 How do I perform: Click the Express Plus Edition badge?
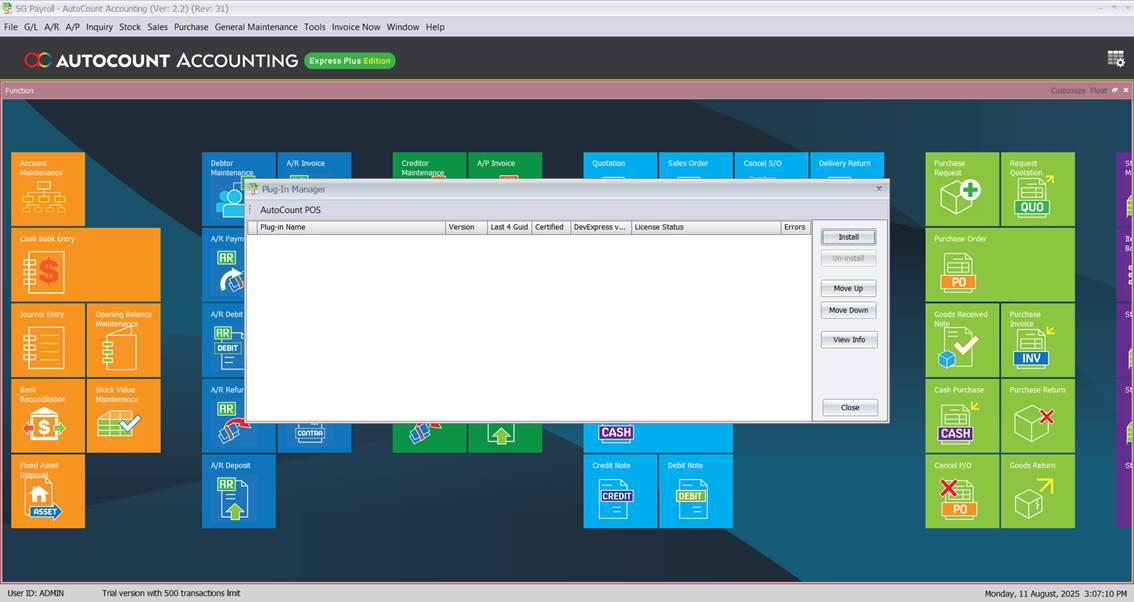pyautogui.click(x=350, y=61)
